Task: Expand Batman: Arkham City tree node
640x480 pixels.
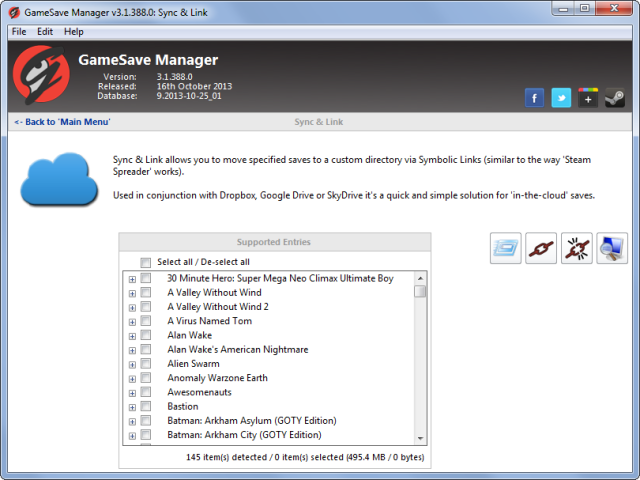Action: point(132,436)
